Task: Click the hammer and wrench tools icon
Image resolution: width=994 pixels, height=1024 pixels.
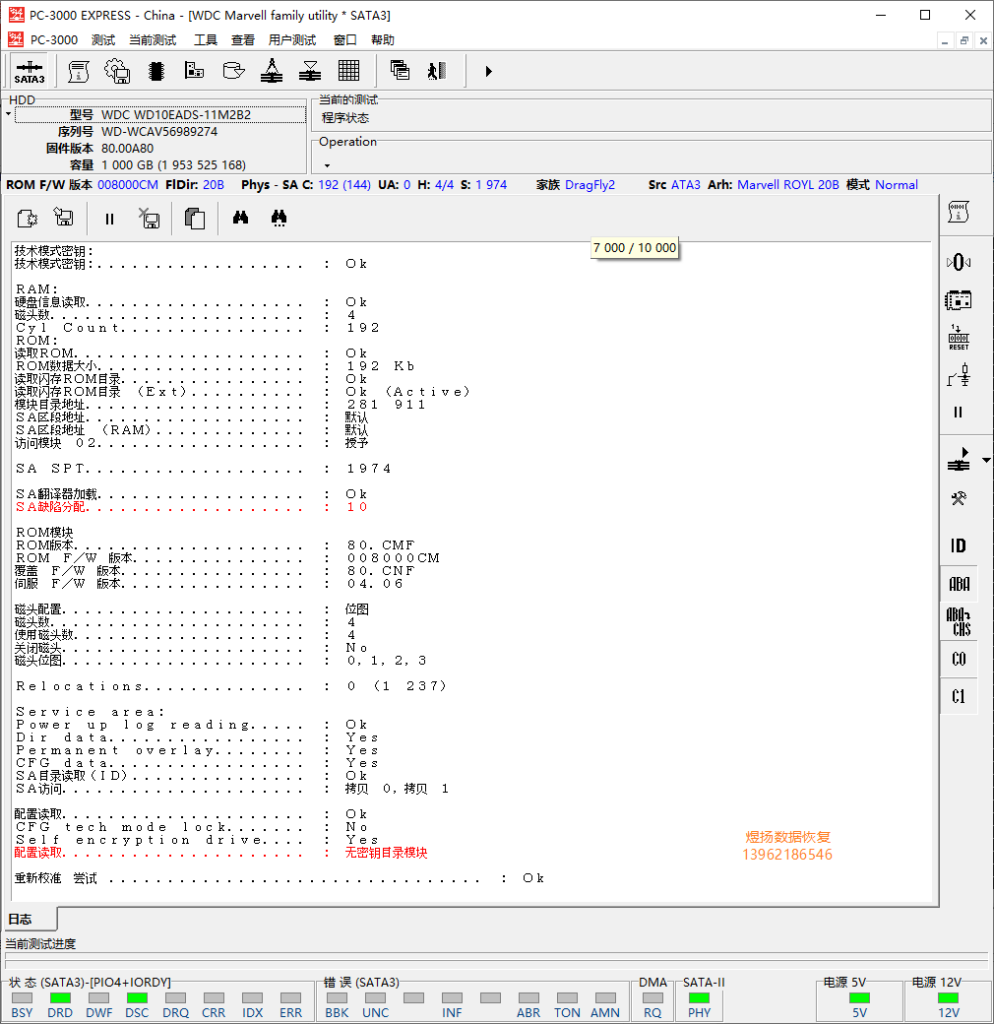Action: [x=958, y=499]
